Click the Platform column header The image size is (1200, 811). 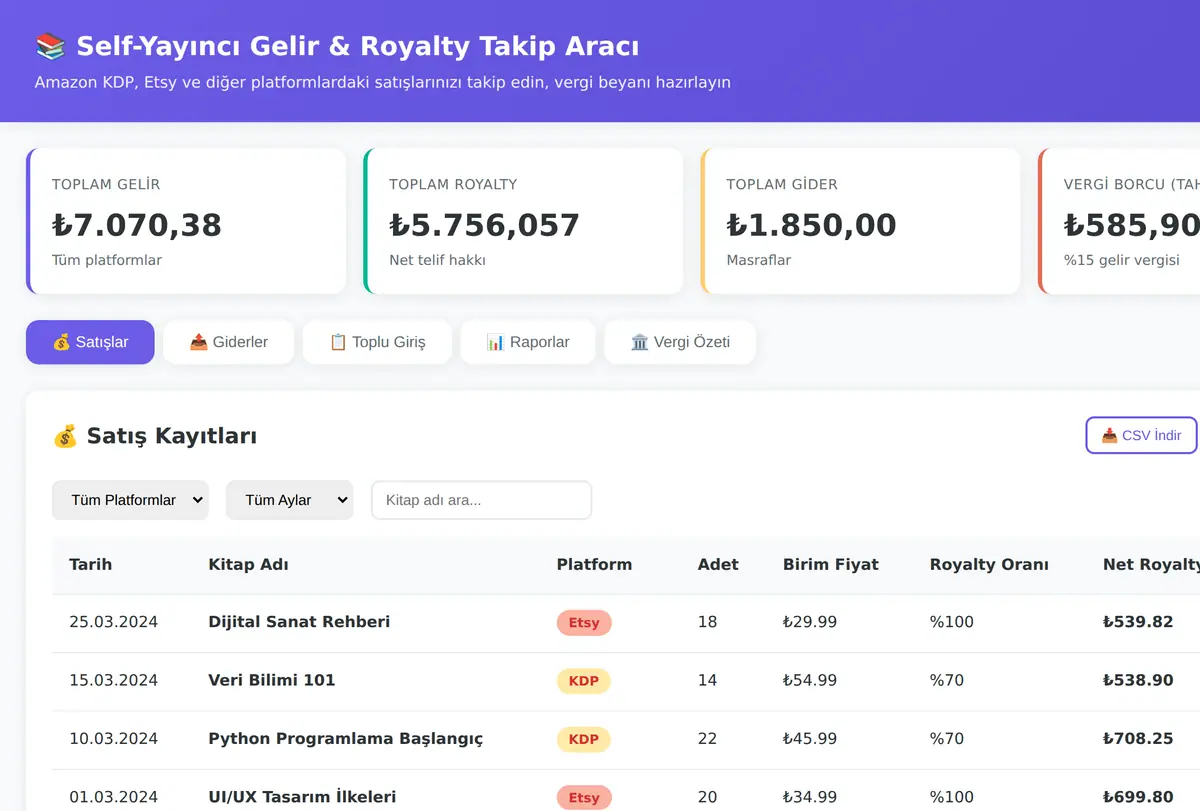tap(594, 564)
